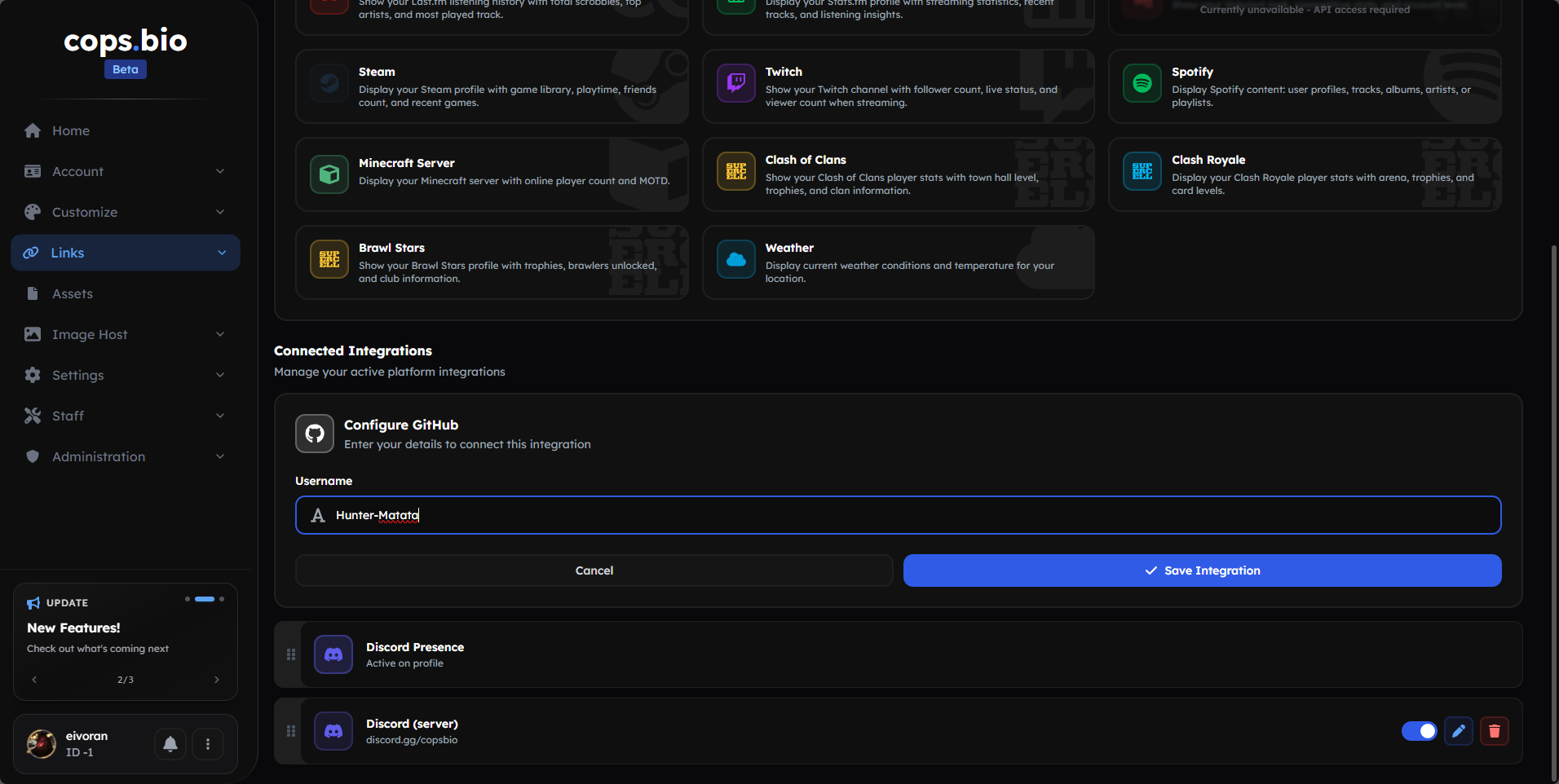
Task: Click the GitHub Username input field
Action: click(897, 515)
